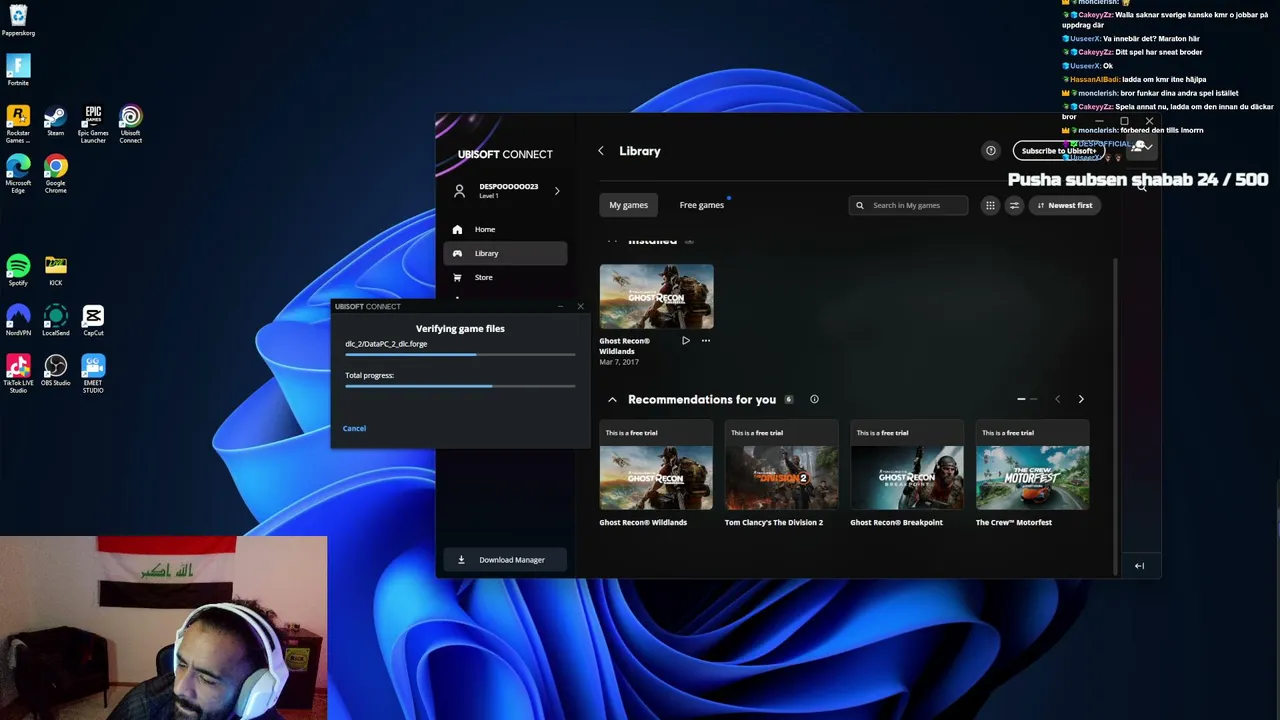Select the Spotify desktop icon
The width and height of the screenshot is (1280, 720).
[18, 270]
